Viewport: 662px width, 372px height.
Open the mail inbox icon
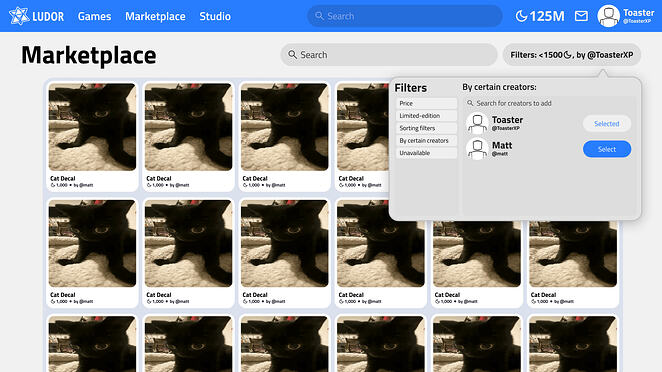pos(581,16)
